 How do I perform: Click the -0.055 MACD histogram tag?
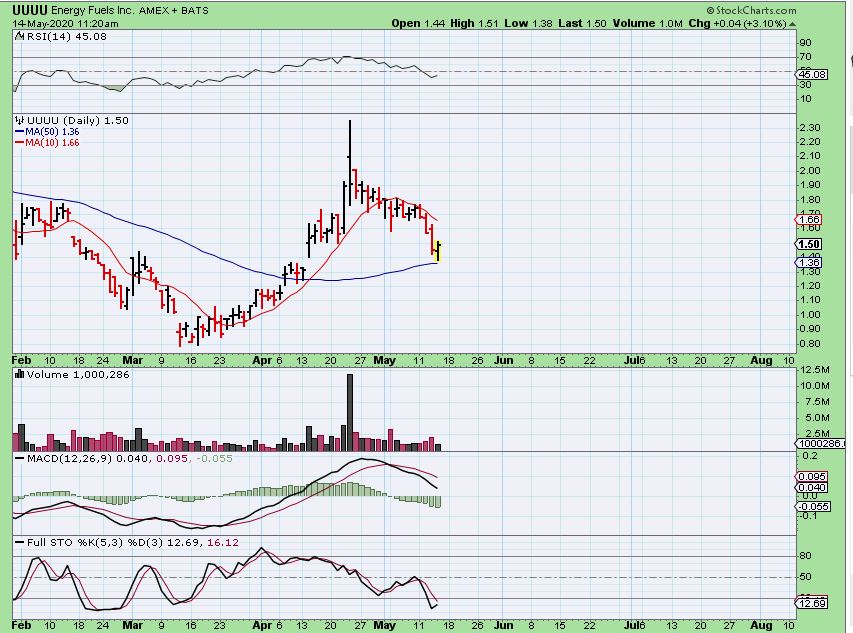811,507
